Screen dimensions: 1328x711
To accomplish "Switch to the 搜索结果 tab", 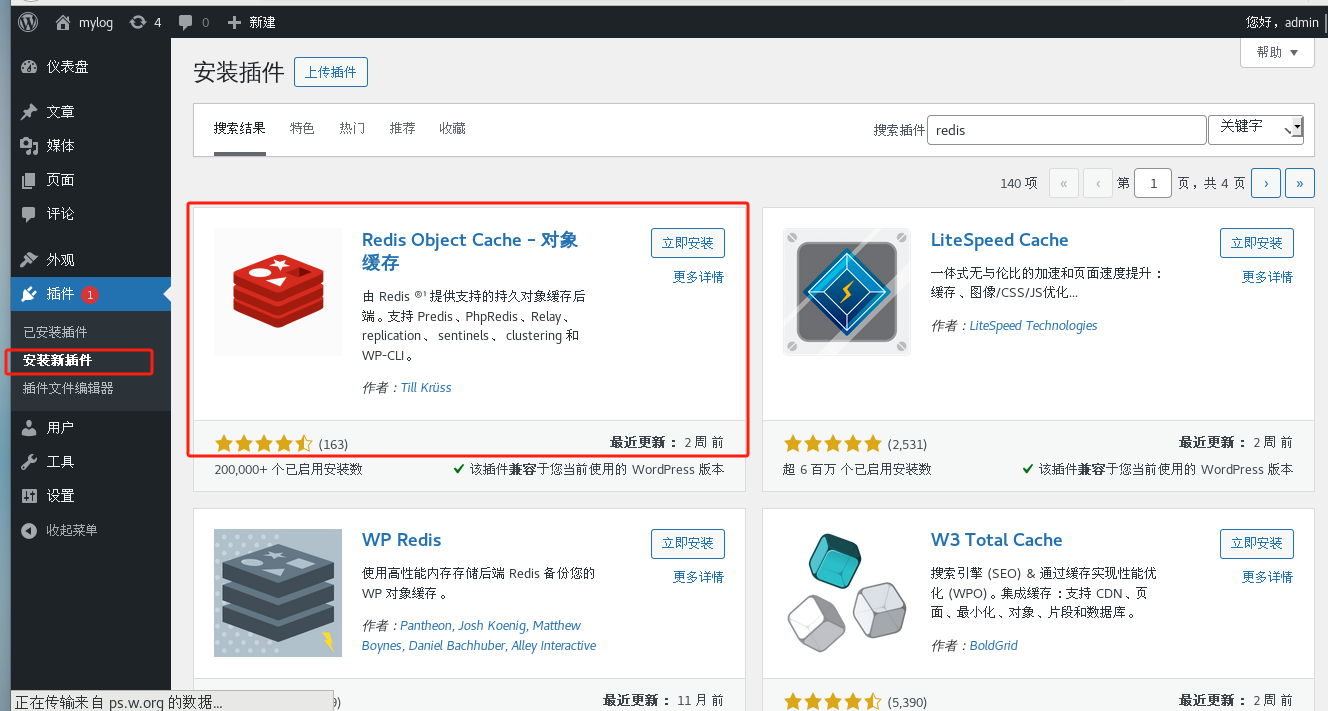I will (240, 129).
